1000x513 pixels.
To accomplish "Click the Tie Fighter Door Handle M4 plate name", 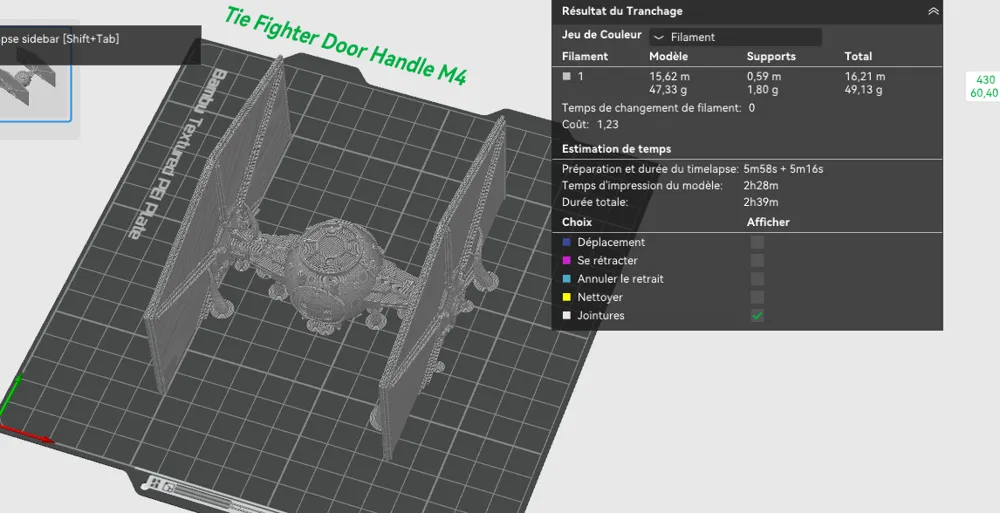I will 346,46.
